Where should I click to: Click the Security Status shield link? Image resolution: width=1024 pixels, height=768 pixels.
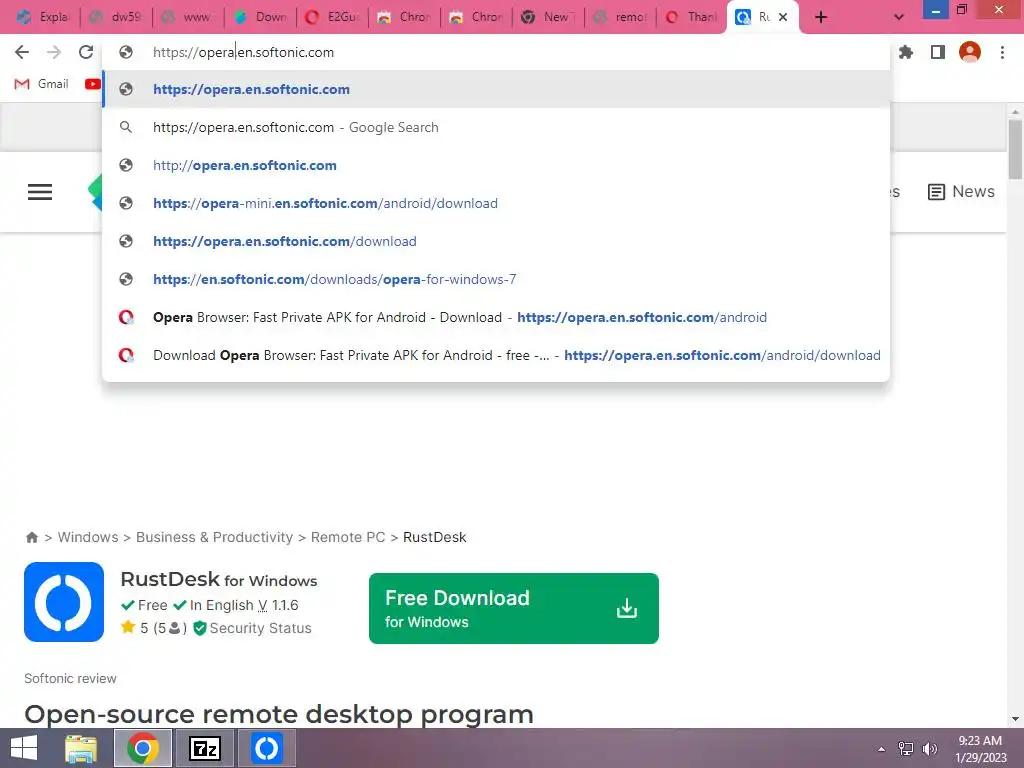tap(253, 628)
